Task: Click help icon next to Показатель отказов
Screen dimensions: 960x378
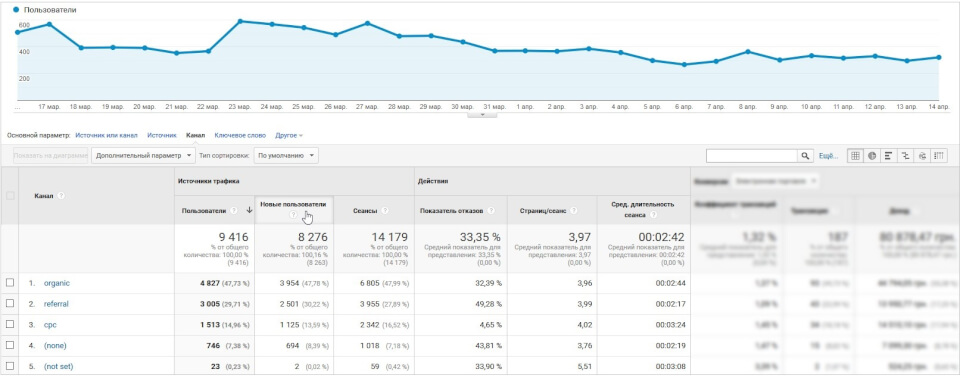Action: click(x=492, y=210)
